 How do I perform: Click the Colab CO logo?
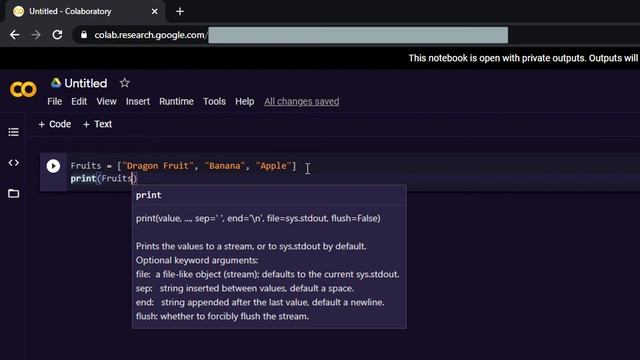23,89
